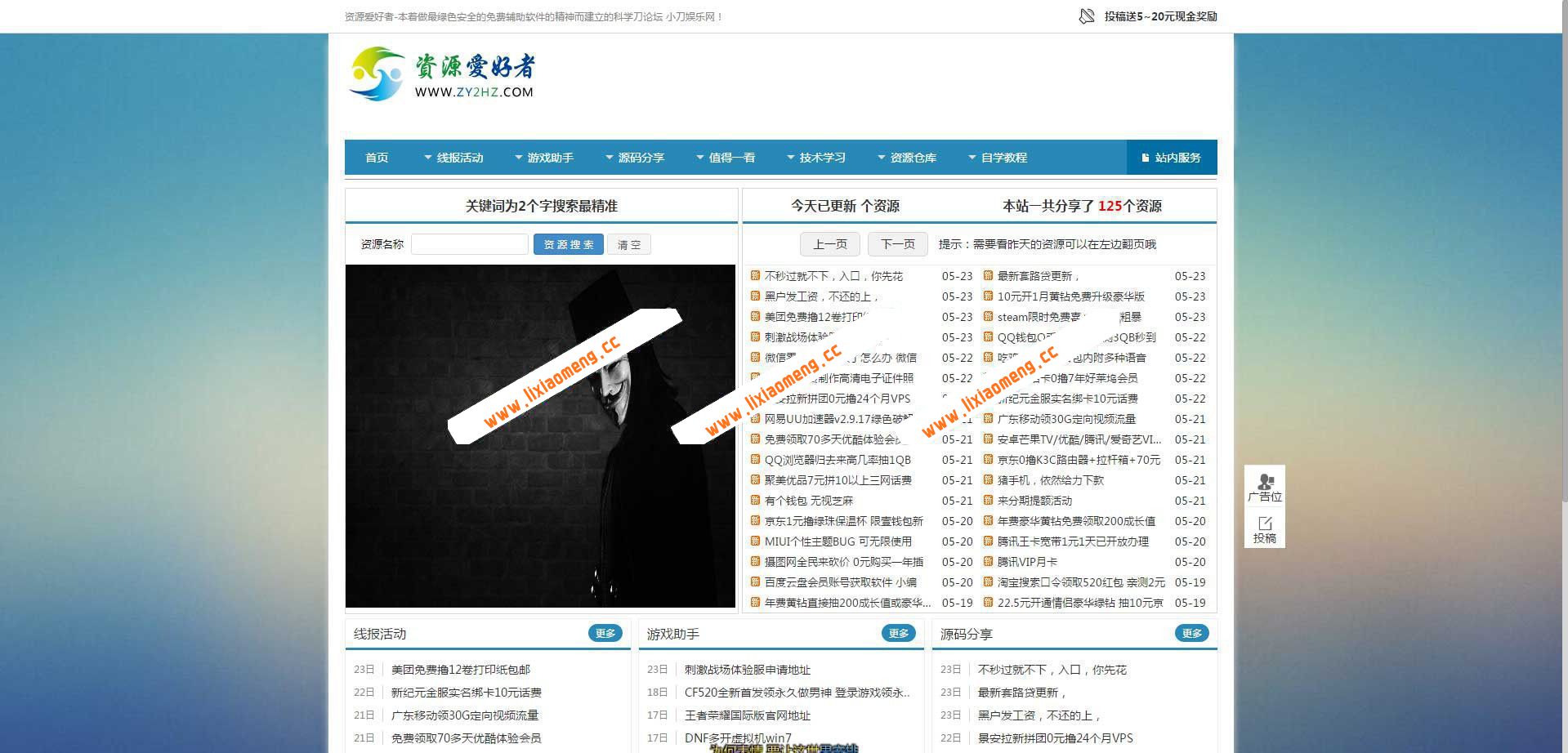The width and height of the screenshot is (1568, 753).
Task: Click the list icon beside 最新套路贷更新
Action: pyautogui.click(x=988, y=275)
